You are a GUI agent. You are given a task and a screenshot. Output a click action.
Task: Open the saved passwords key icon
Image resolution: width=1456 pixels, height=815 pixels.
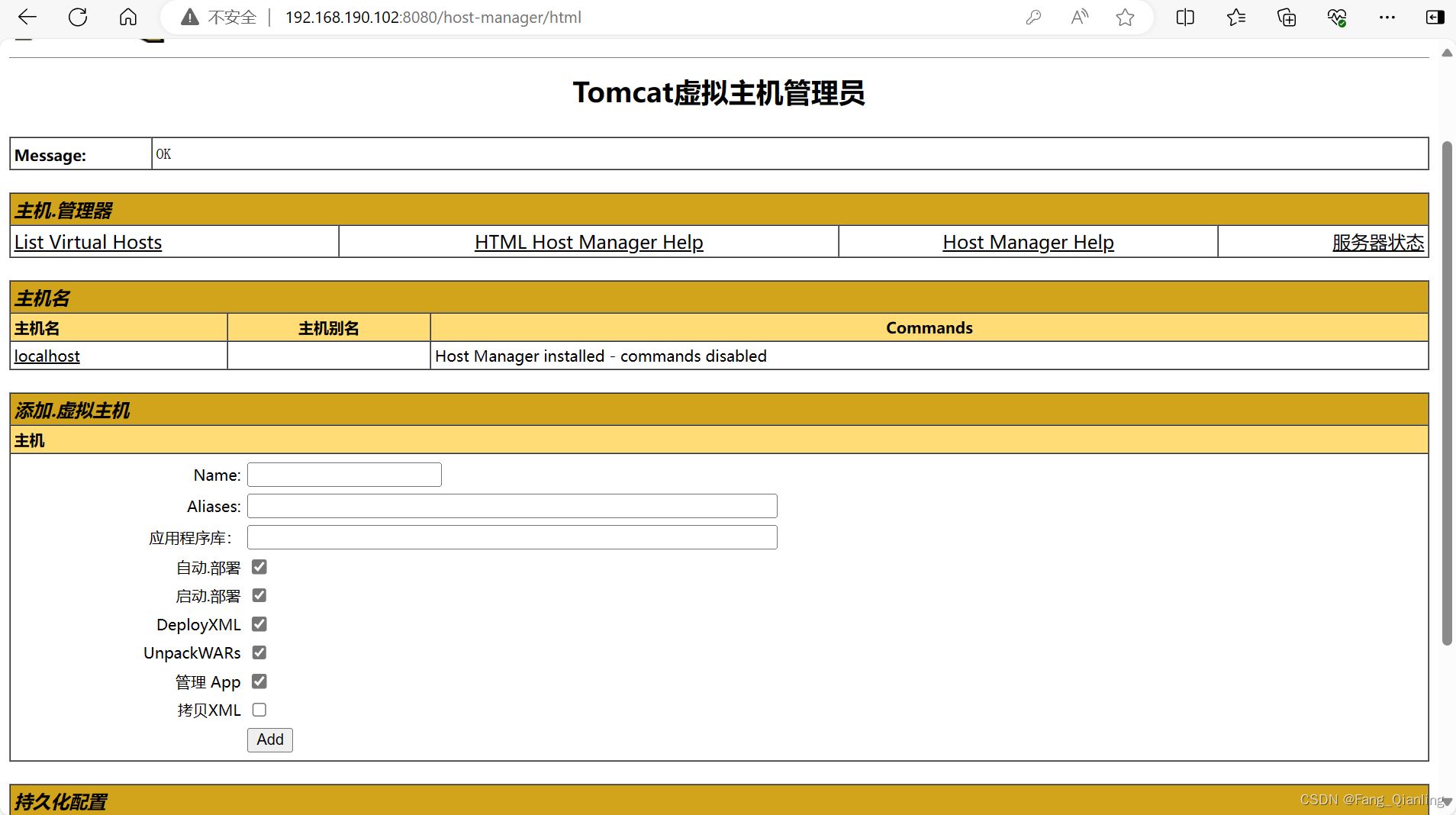(1033, 17)
